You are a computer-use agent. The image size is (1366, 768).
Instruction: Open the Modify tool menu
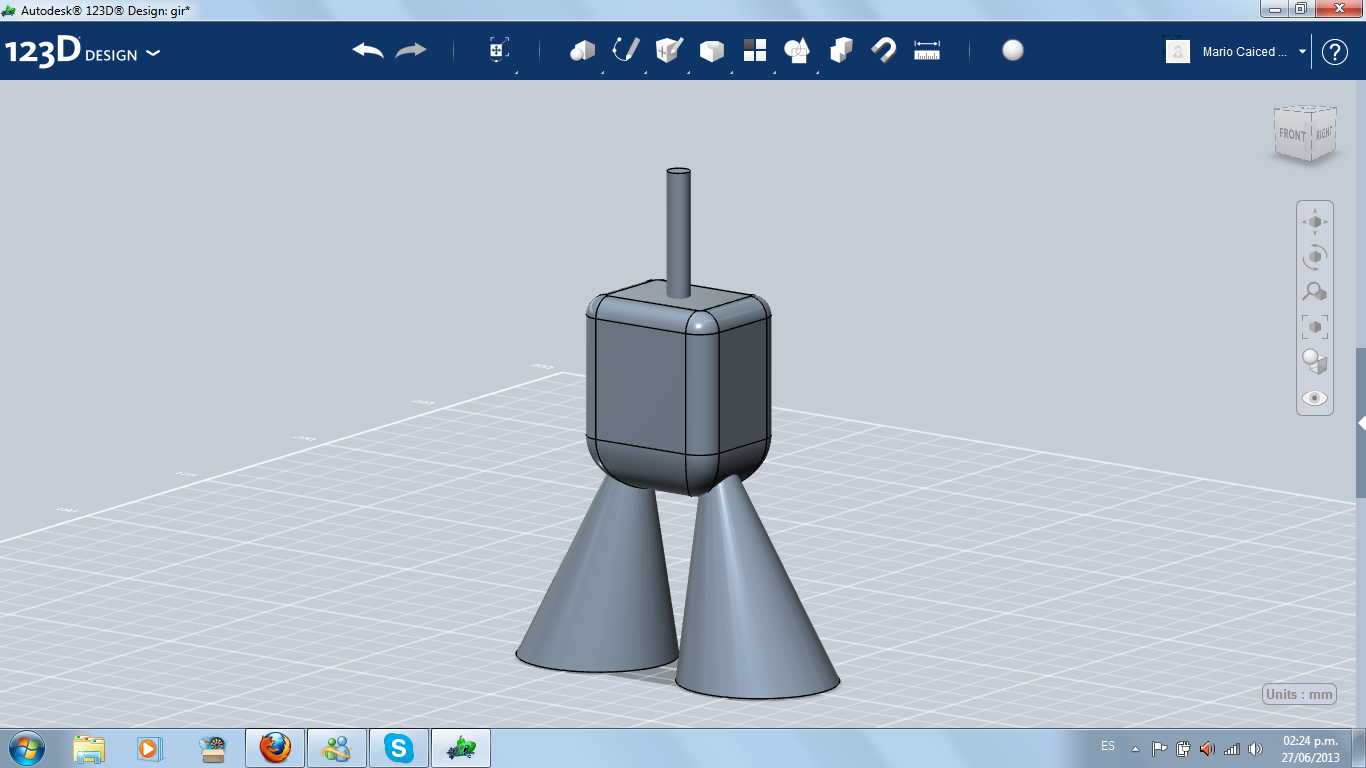coord(712,50)
